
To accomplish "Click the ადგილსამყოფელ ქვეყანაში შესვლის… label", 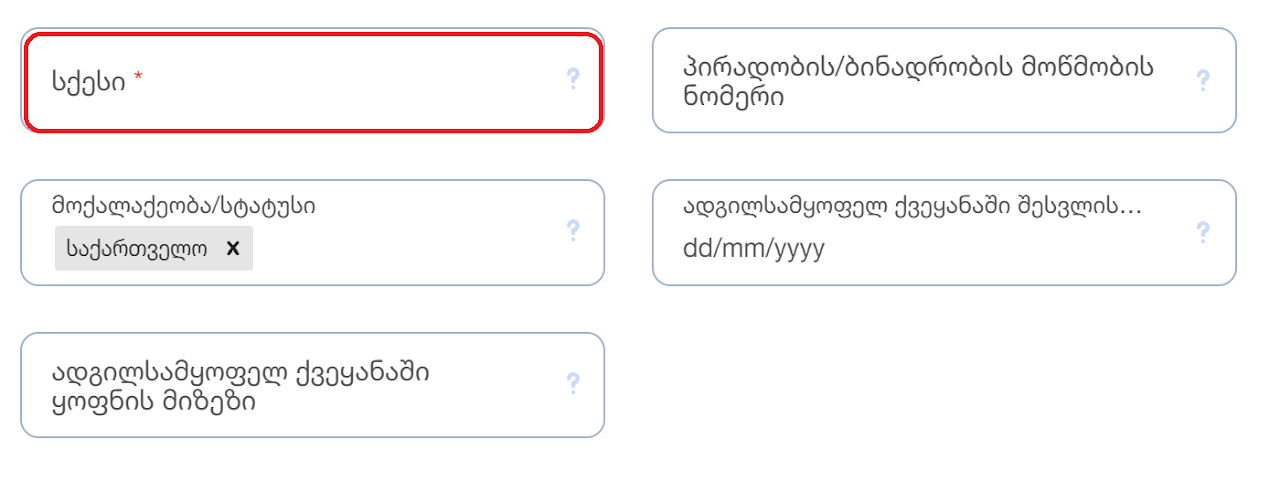I will click(912, 206).
